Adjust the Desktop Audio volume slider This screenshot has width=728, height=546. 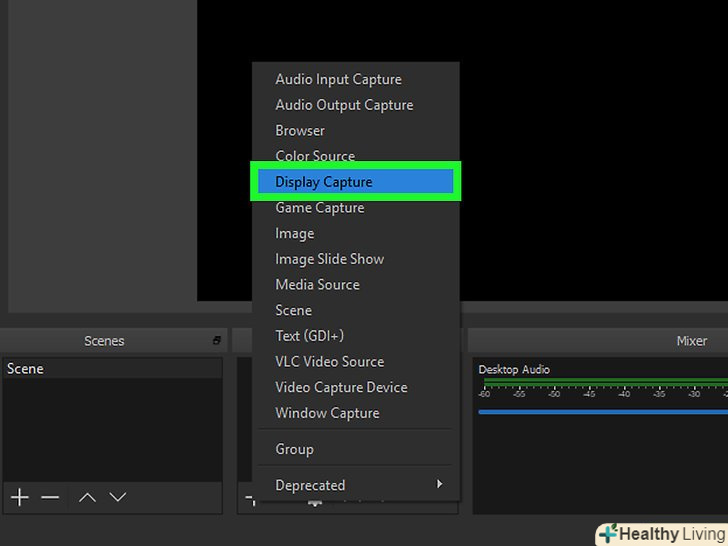[x=600, y=411]
